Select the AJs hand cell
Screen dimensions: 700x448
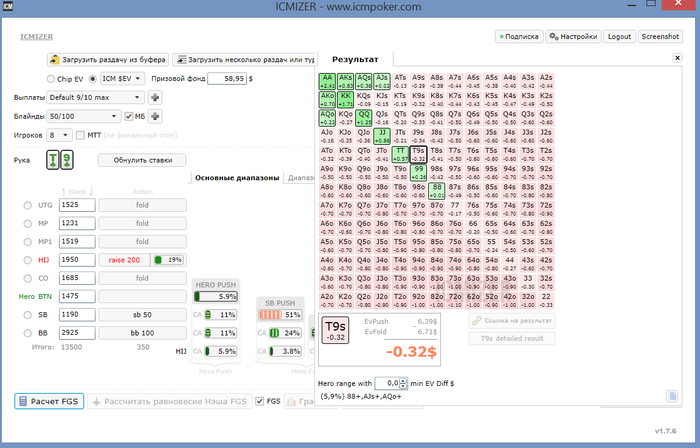tap(382, 81)
